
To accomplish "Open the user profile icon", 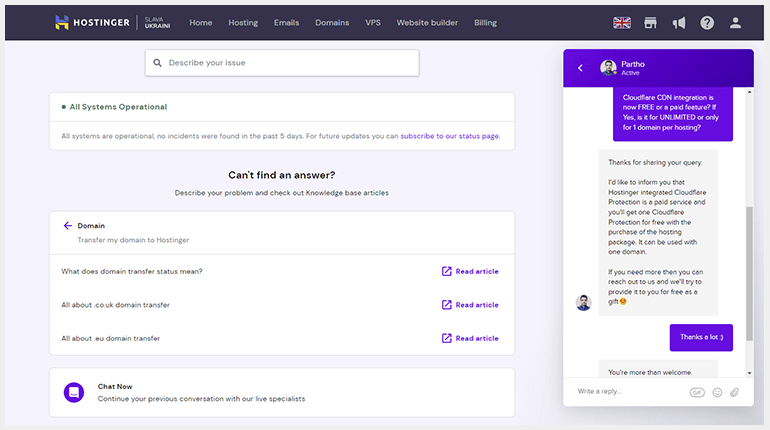I will (735, 23).
